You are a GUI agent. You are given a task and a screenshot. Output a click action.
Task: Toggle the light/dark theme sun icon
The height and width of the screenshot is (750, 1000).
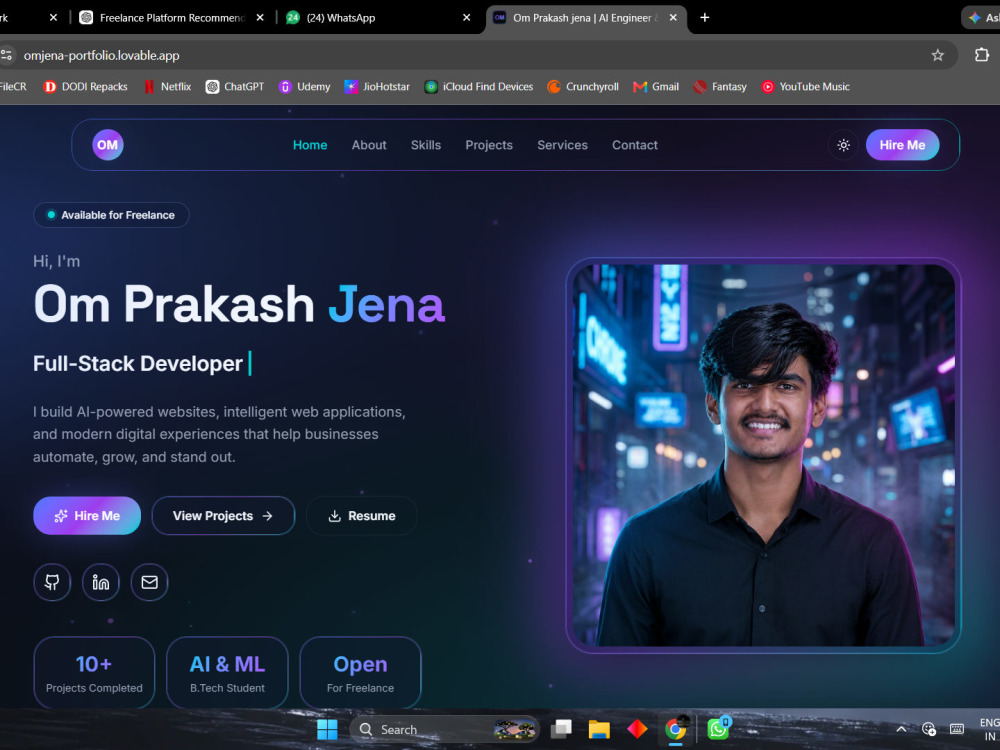(x=843, y=145)
